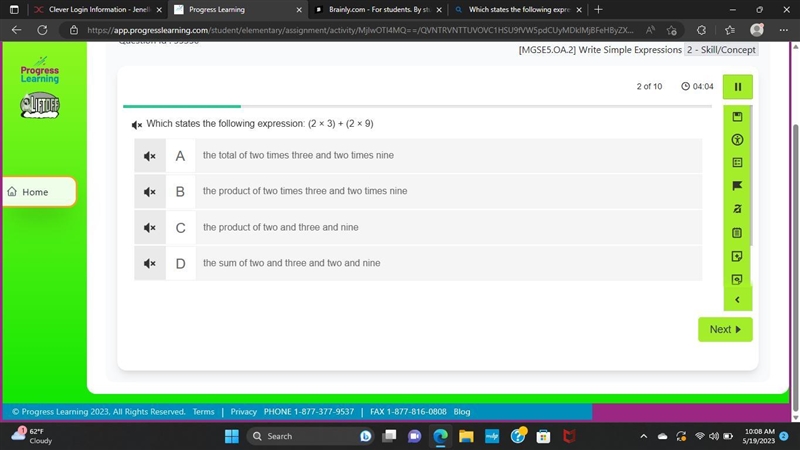Image resolution: width=800 pixels, height=450 pixels.
Task: Show hidden system tray icons
Action: click(x=643, y=436)
